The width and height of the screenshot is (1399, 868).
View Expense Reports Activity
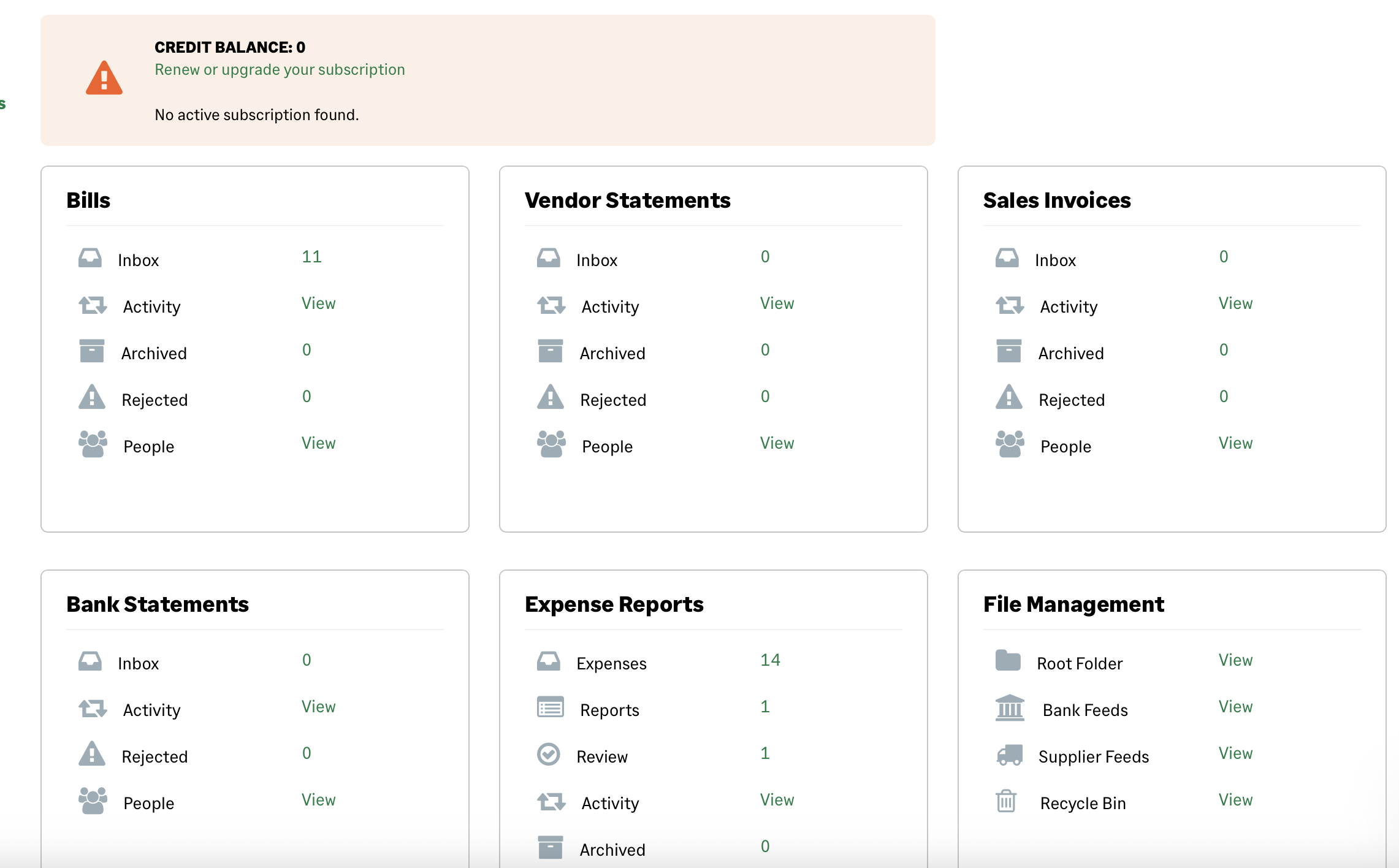click(777, 799)
